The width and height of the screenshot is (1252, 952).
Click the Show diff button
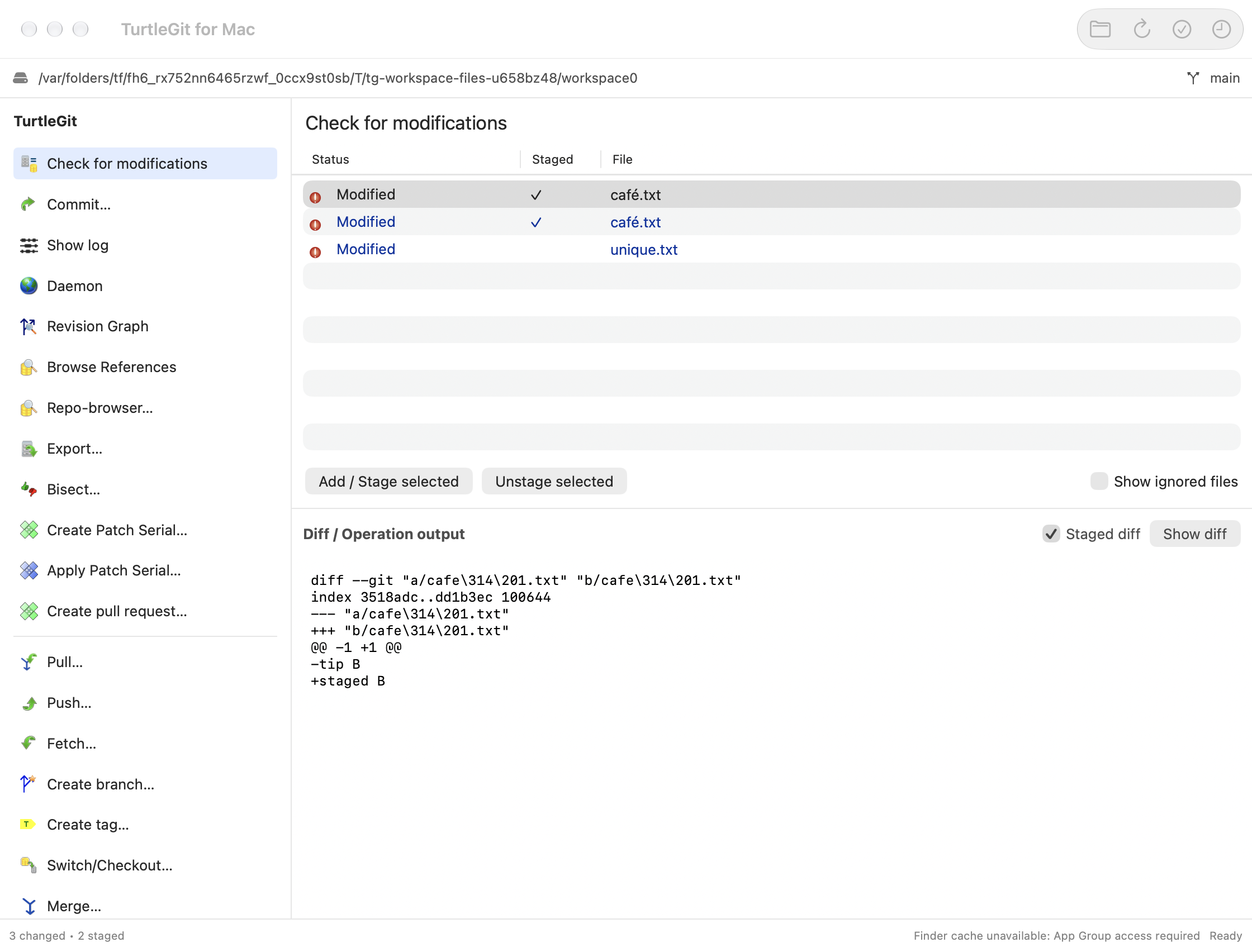click(1194, 534)
